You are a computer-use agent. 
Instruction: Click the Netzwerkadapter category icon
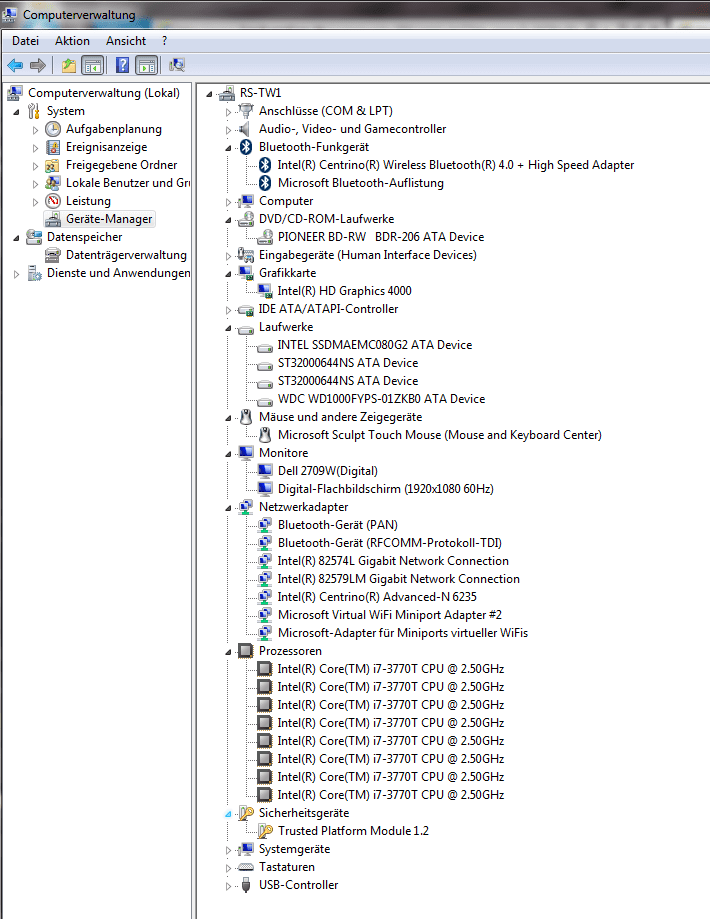click(246, 508)
